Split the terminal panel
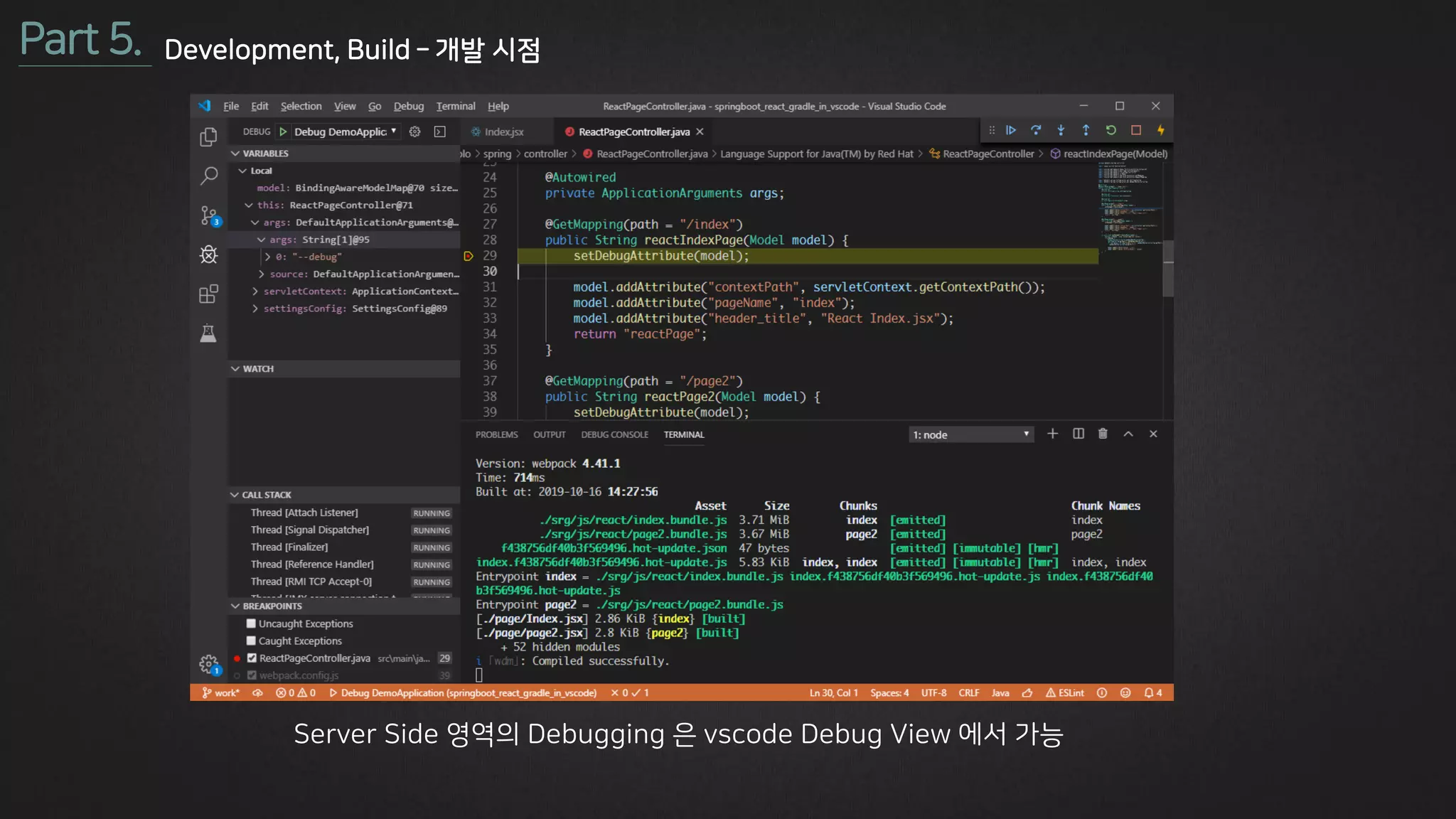 pyautogui.click(x=1078, y=434)
